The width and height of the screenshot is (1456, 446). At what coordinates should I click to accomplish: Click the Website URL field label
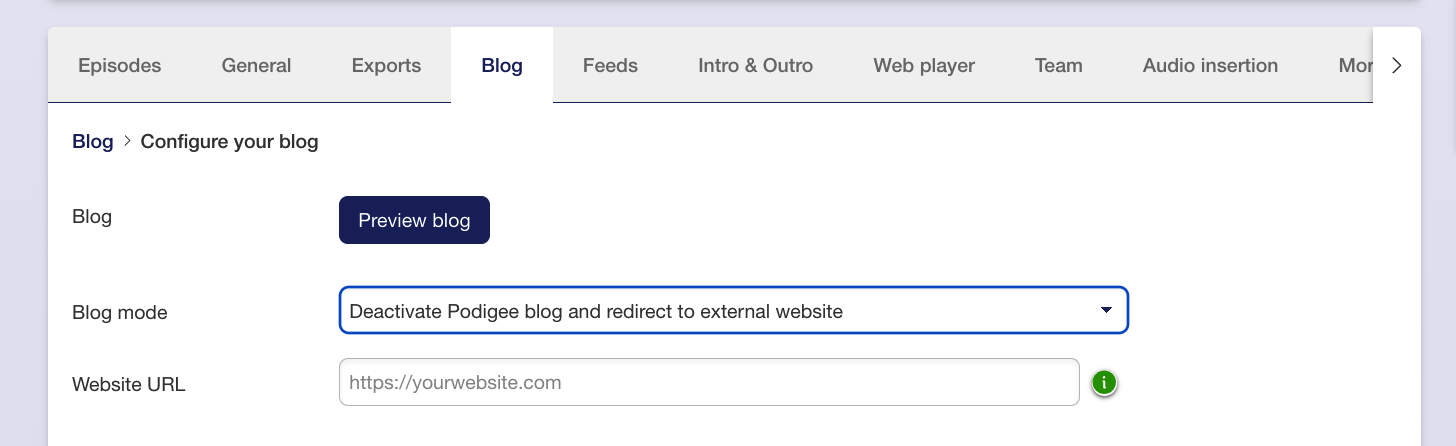pyautogui.click(x=129, y=384)
